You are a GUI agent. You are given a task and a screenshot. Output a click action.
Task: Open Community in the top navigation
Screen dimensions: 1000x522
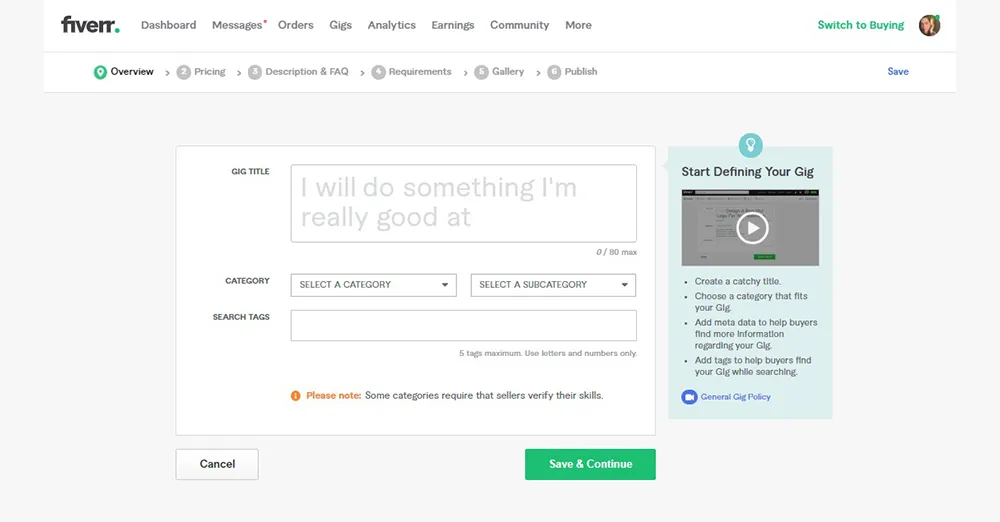pos(520,25)
